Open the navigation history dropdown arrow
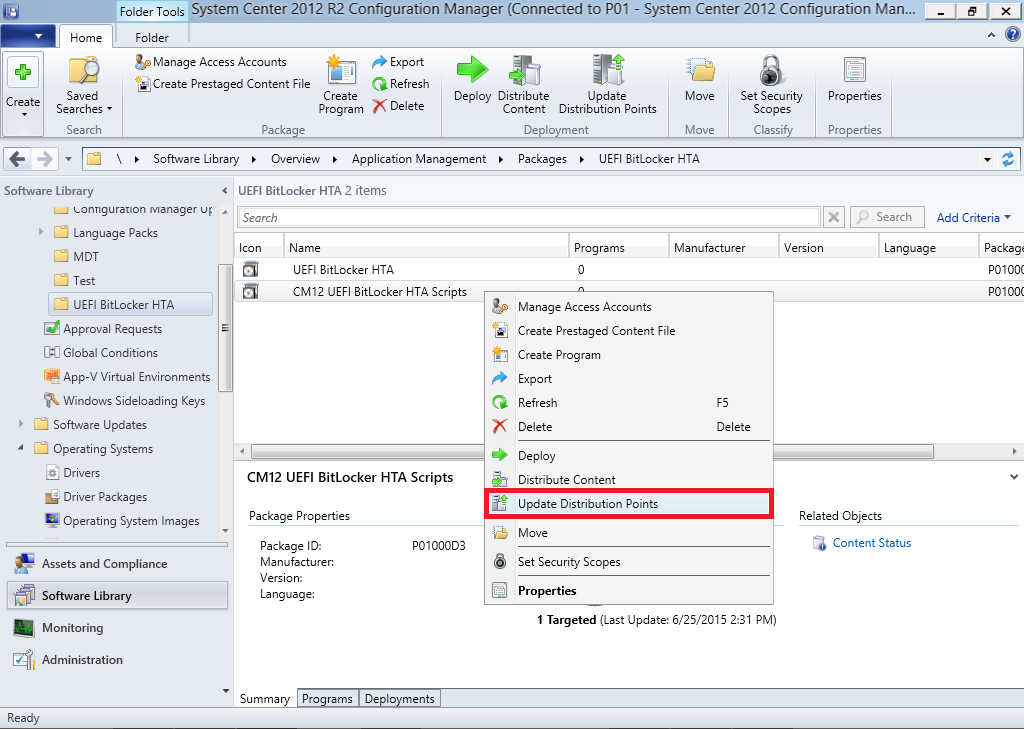The image size is (1024, 729). (68, 159)
